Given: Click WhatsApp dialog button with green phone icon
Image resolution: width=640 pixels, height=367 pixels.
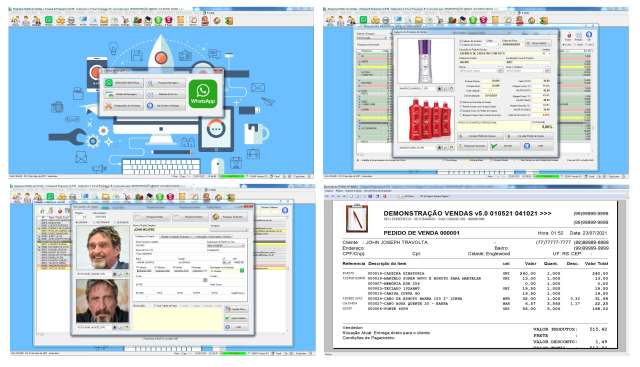Looking at the screenshot, I should (124, 83).
